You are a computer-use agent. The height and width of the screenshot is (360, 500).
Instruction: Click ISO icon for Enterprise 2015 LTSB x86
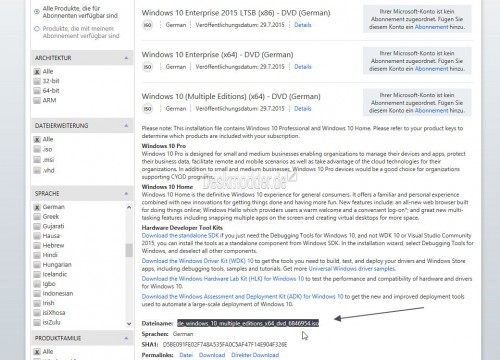click(x=147, y=25)
